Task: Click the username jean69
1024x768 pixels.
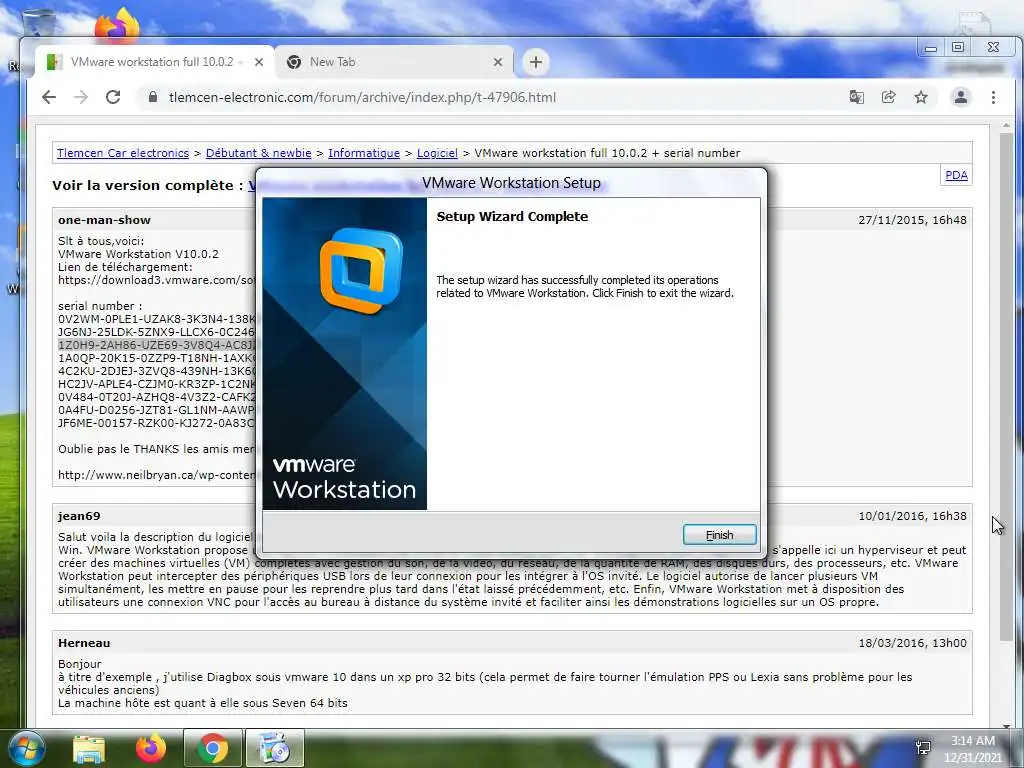Action: coord(79,516)
